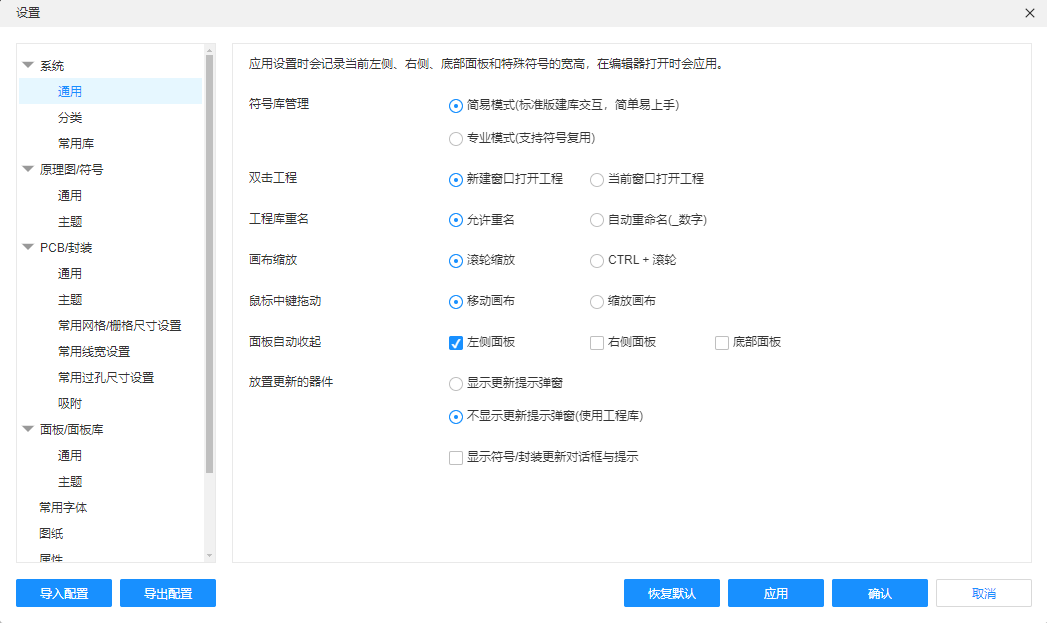Select 专业模式 symbol library option

pyautogui.click(x=456, y=138)
